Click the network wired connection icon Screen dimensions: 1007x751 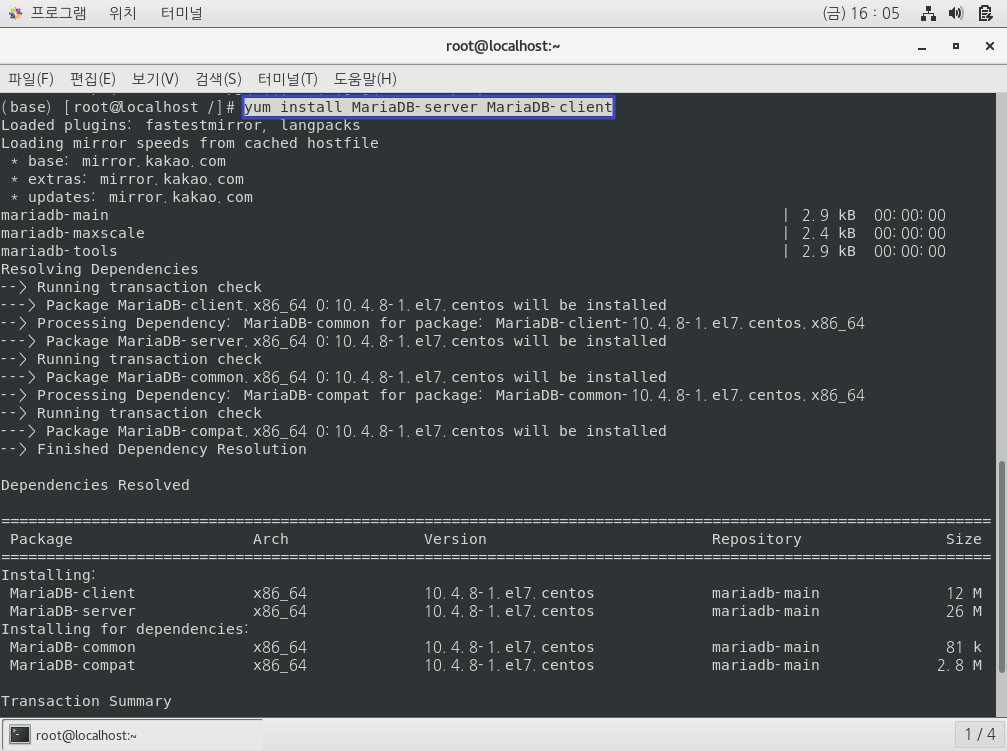pyautogui.click(x=928, y=13)
